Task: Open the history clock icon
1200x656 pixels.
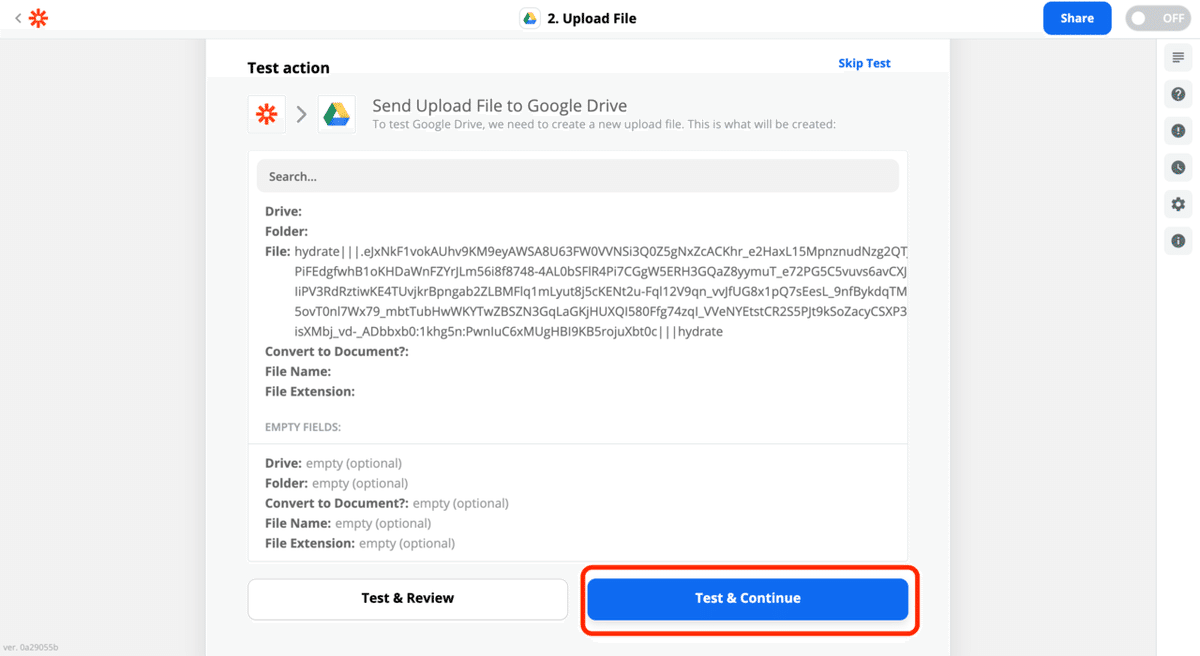Action: (x=1178, y=167)
